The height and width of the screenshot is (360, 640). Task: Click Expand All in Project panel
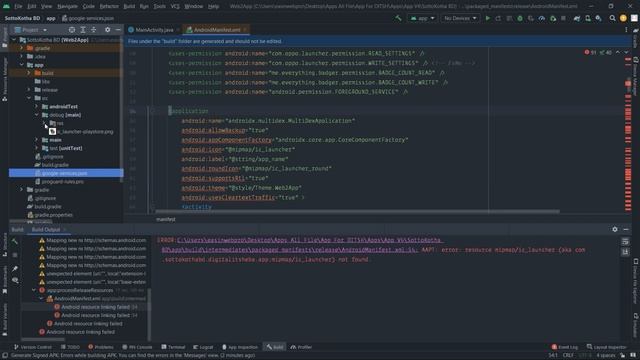point(83,30)
